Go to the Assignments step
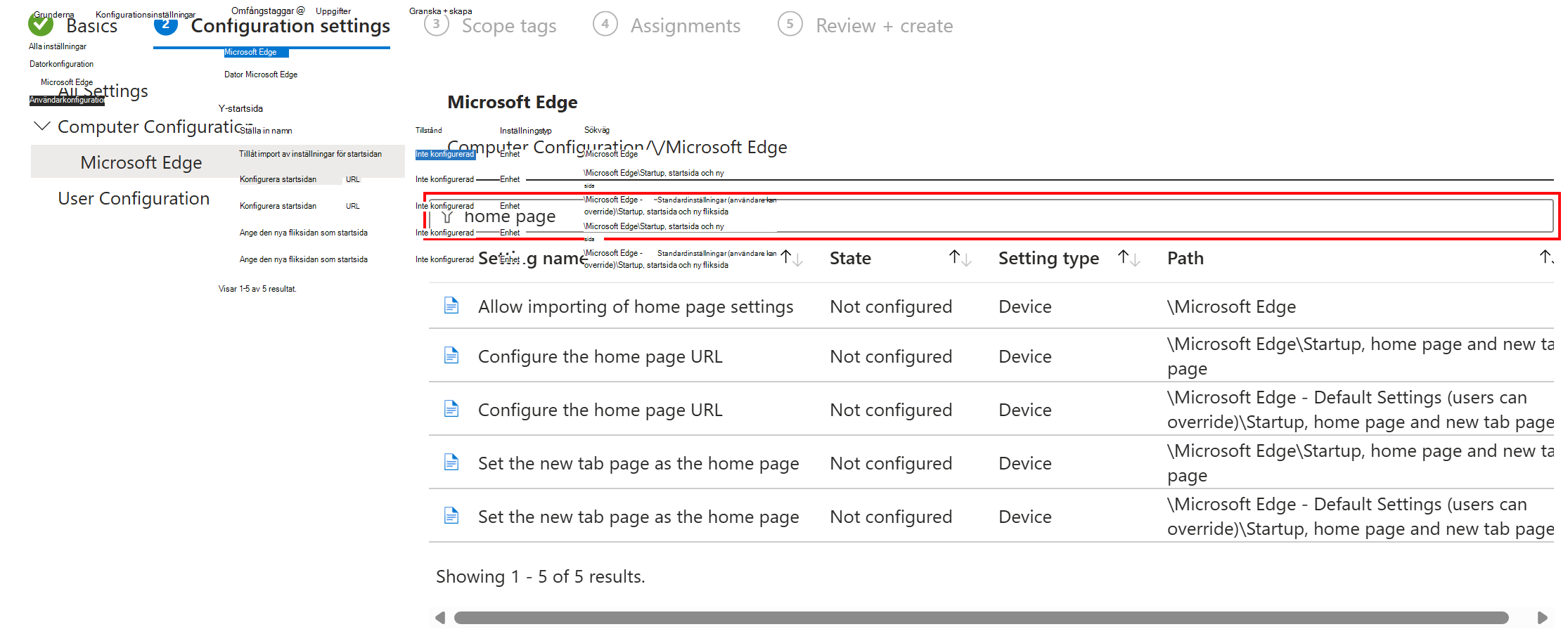1568x641 pixels. pos(686,26)
